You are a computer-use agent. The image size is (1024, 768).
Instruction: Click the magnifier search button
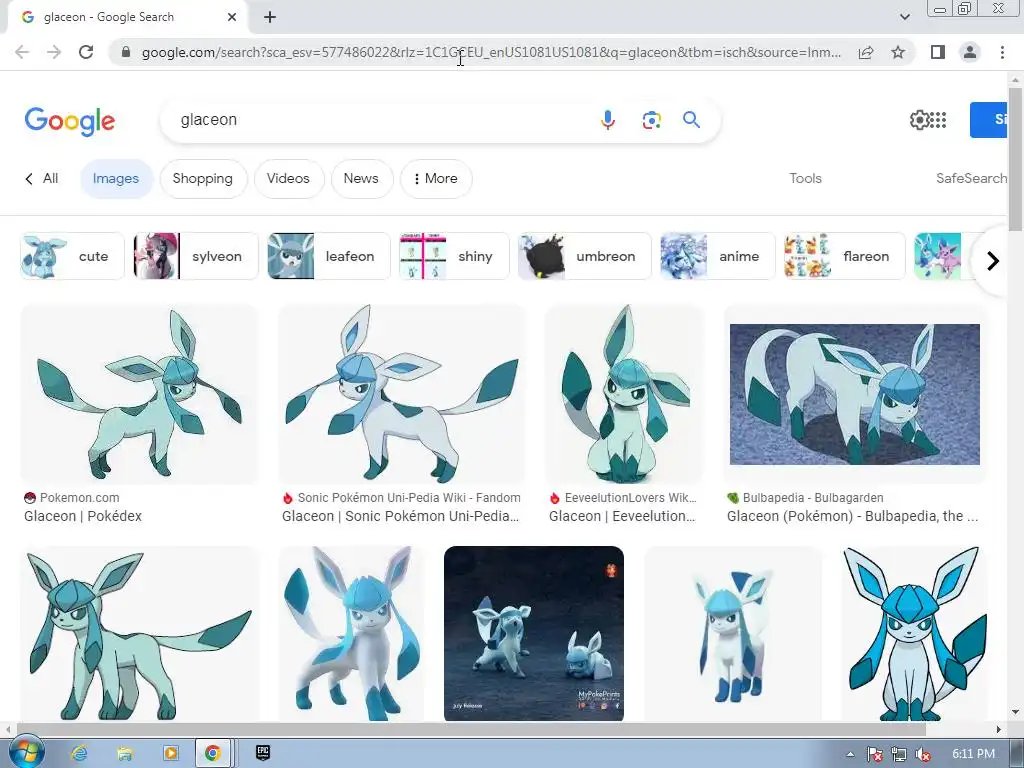point(692,120)
